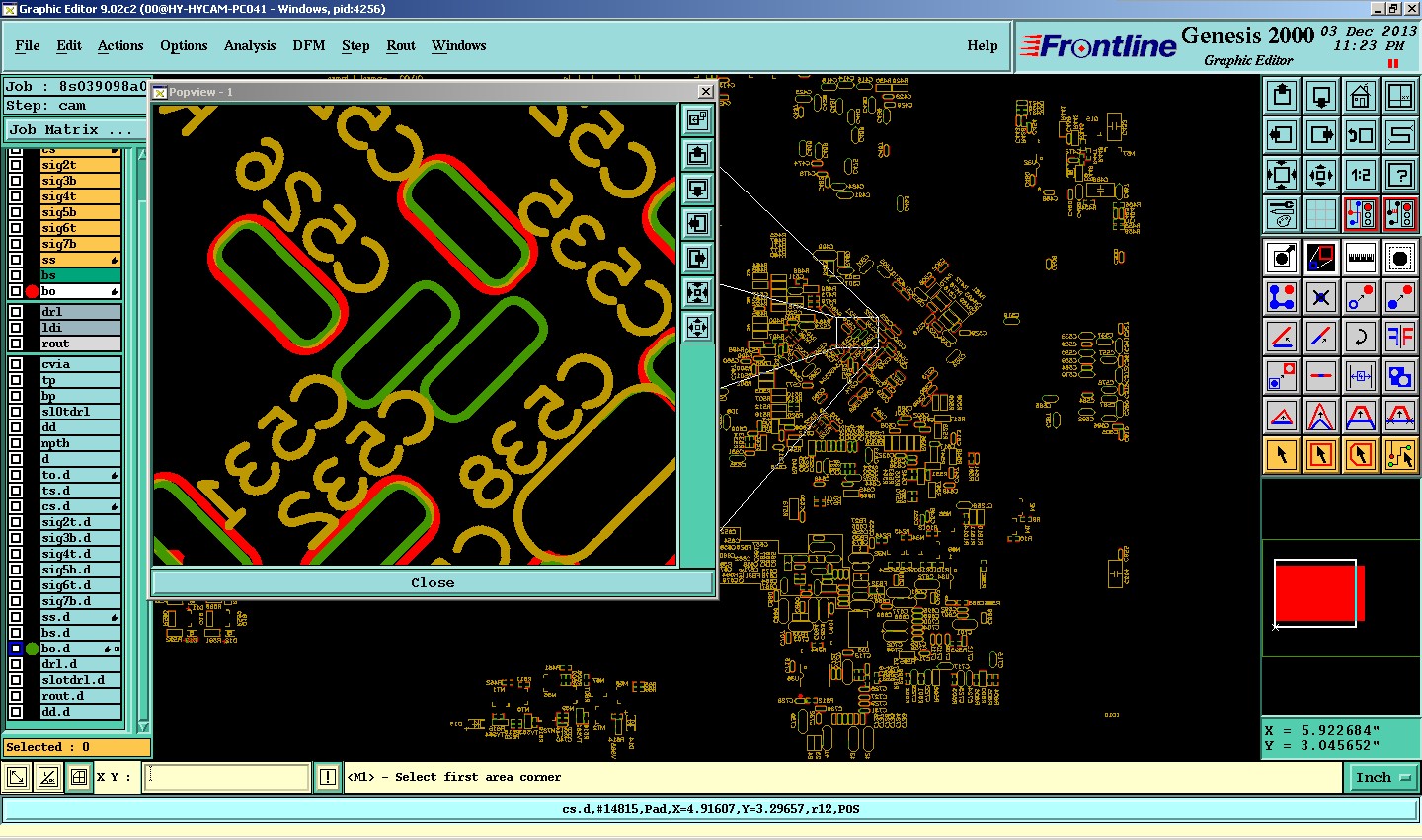Select the plain arrow selection tool
Image resolution: width=1422 pixels, height=840 pixels.
(x=1282, y=455)
